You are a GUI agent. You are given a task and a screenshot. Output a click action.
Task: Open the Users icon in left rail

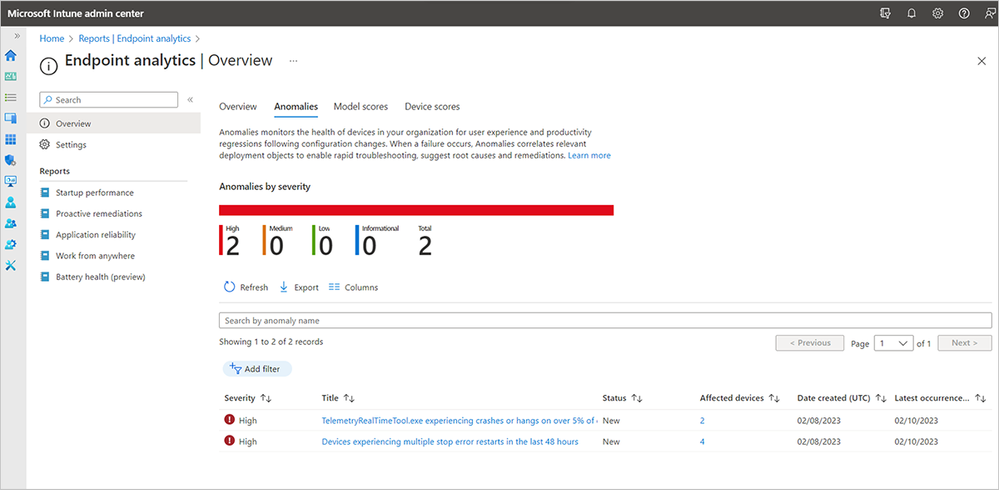pos(10,203)
